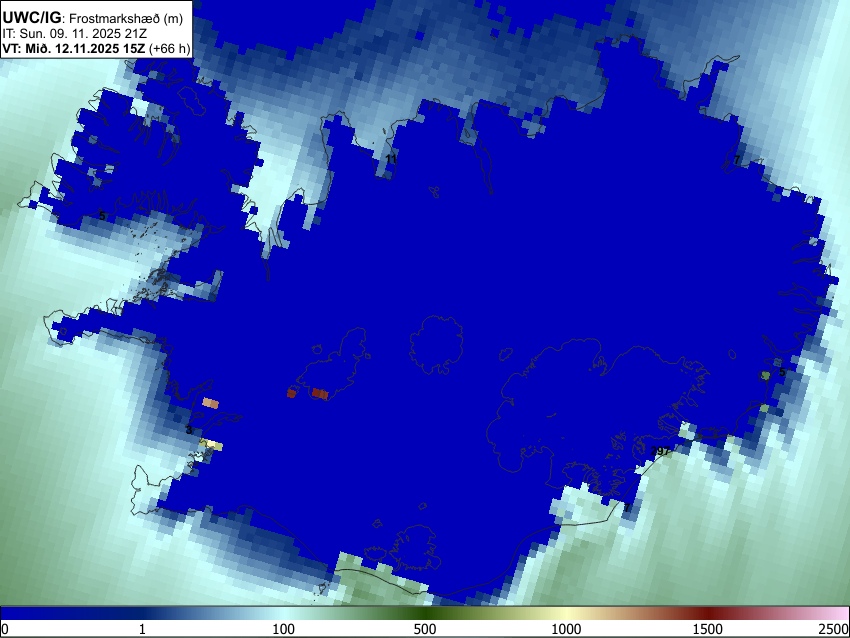
Task: Click the '100' label on the color scale
Action: pos(284,629)
